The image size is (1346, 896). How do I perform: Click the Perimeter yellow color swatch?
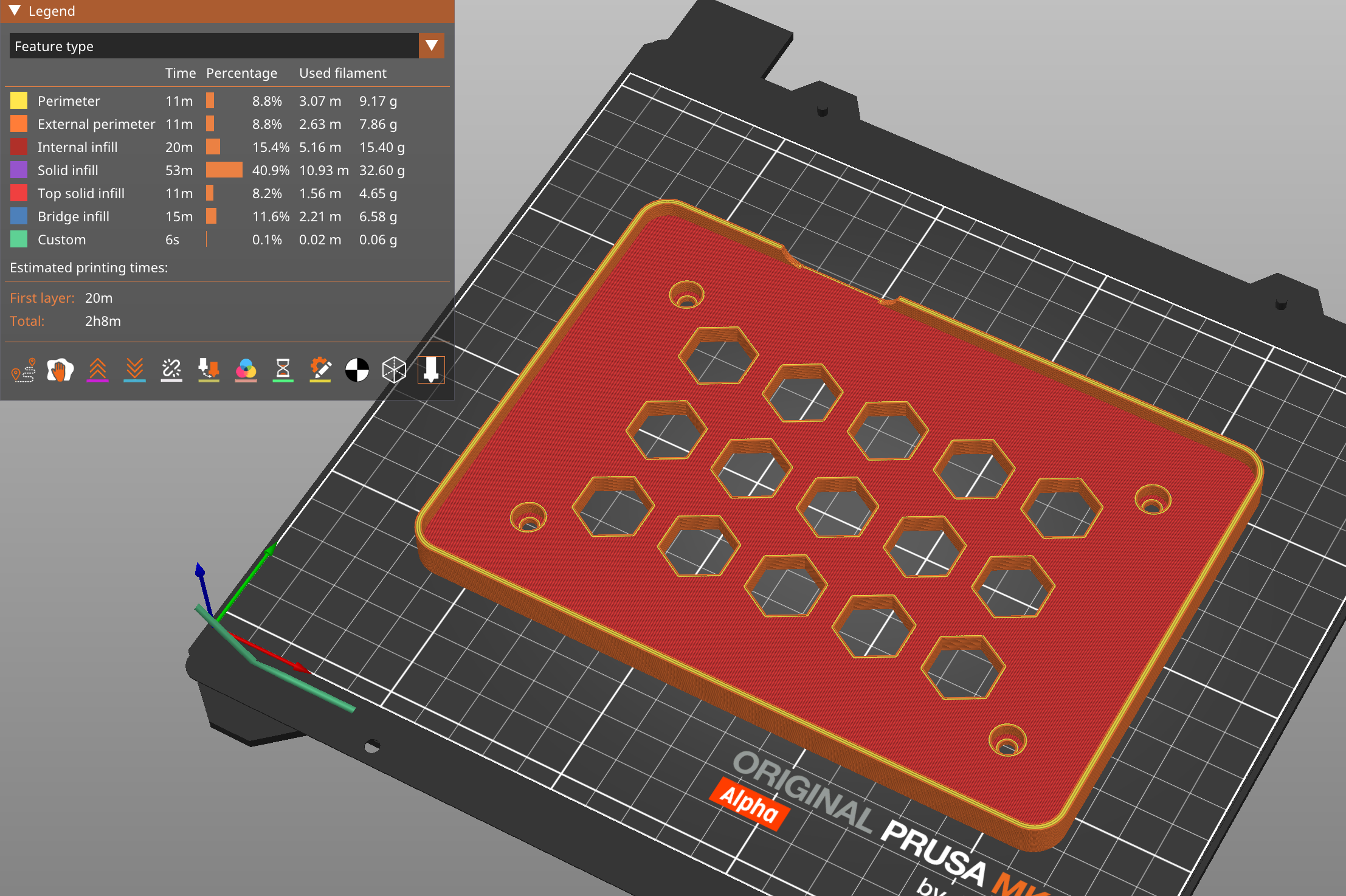[x=19, y=101]
